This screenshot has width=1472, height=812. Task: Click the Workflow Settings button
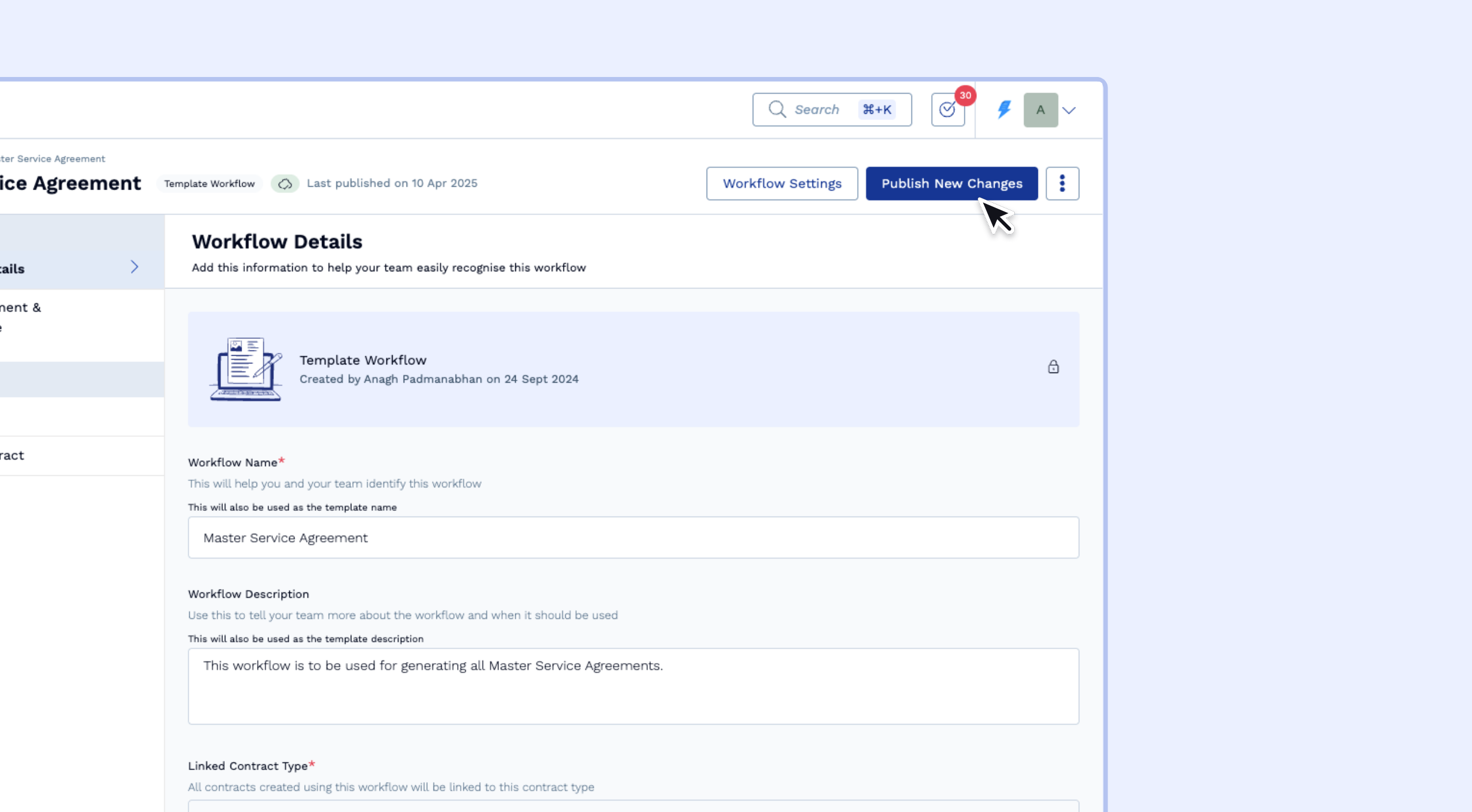[781, 183]
